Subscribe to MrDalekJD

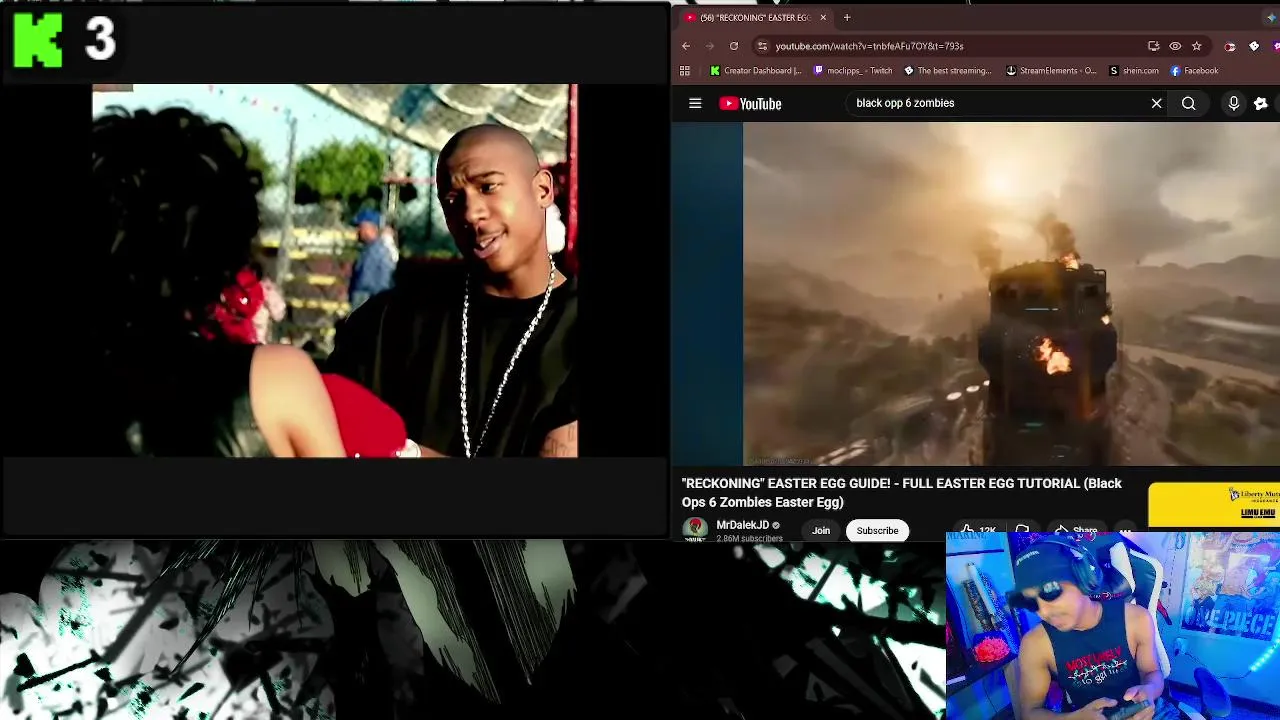point(877,531)
